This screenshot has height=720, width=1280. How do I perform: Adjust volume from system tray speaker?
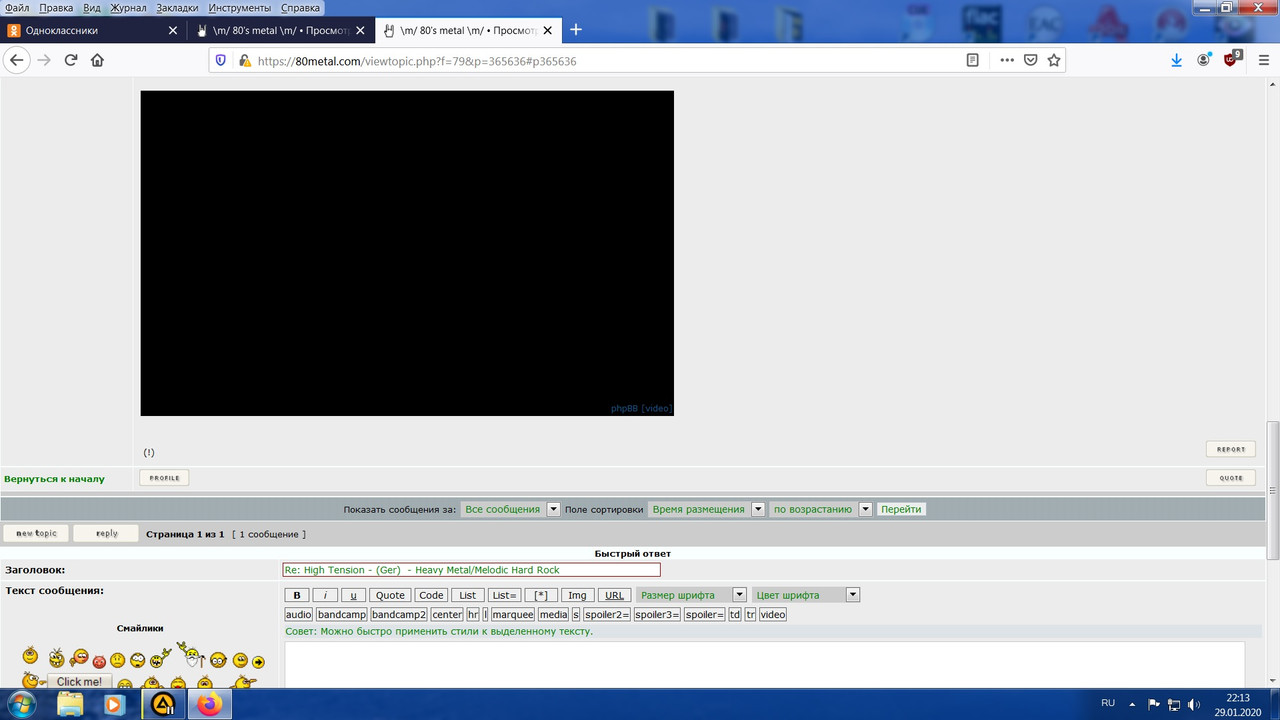1193,704
